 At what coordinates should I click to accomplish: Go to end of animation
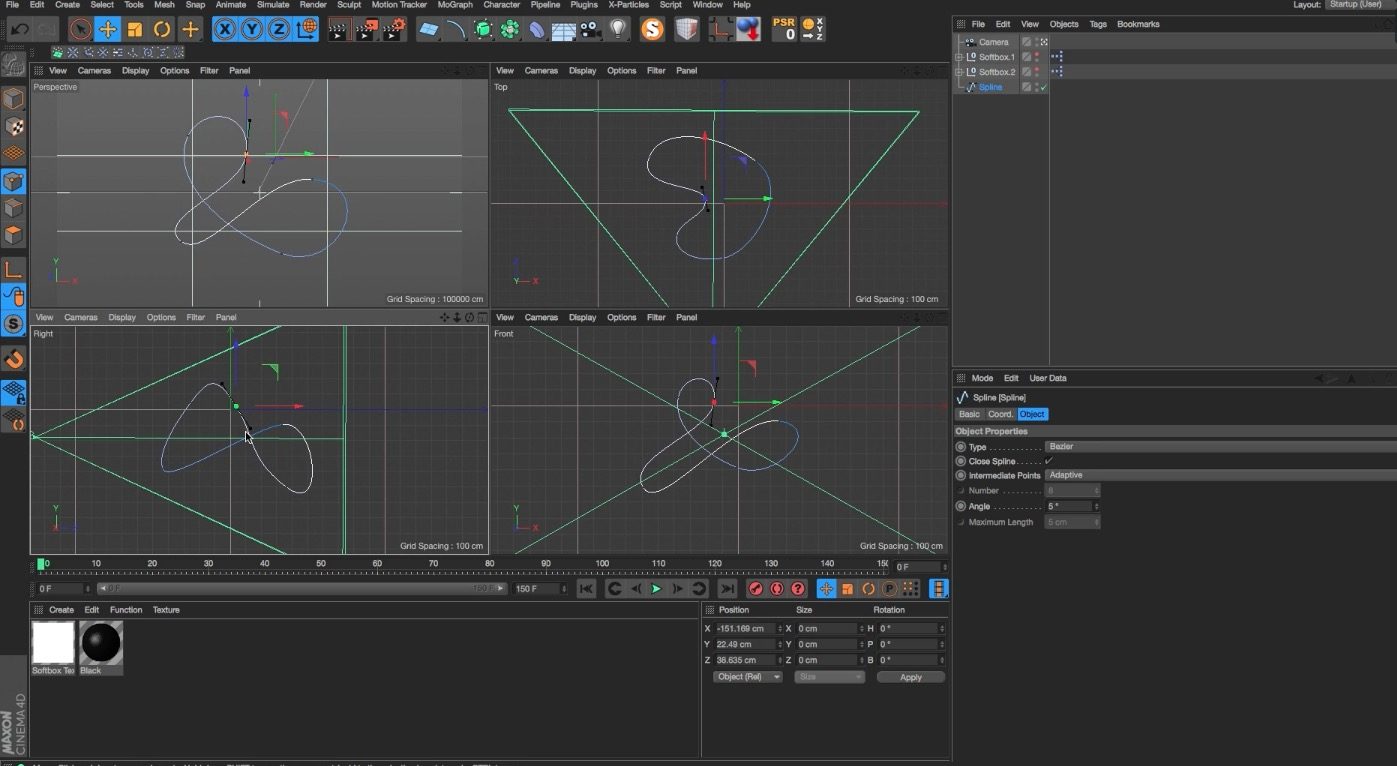[x=728, y=589]
